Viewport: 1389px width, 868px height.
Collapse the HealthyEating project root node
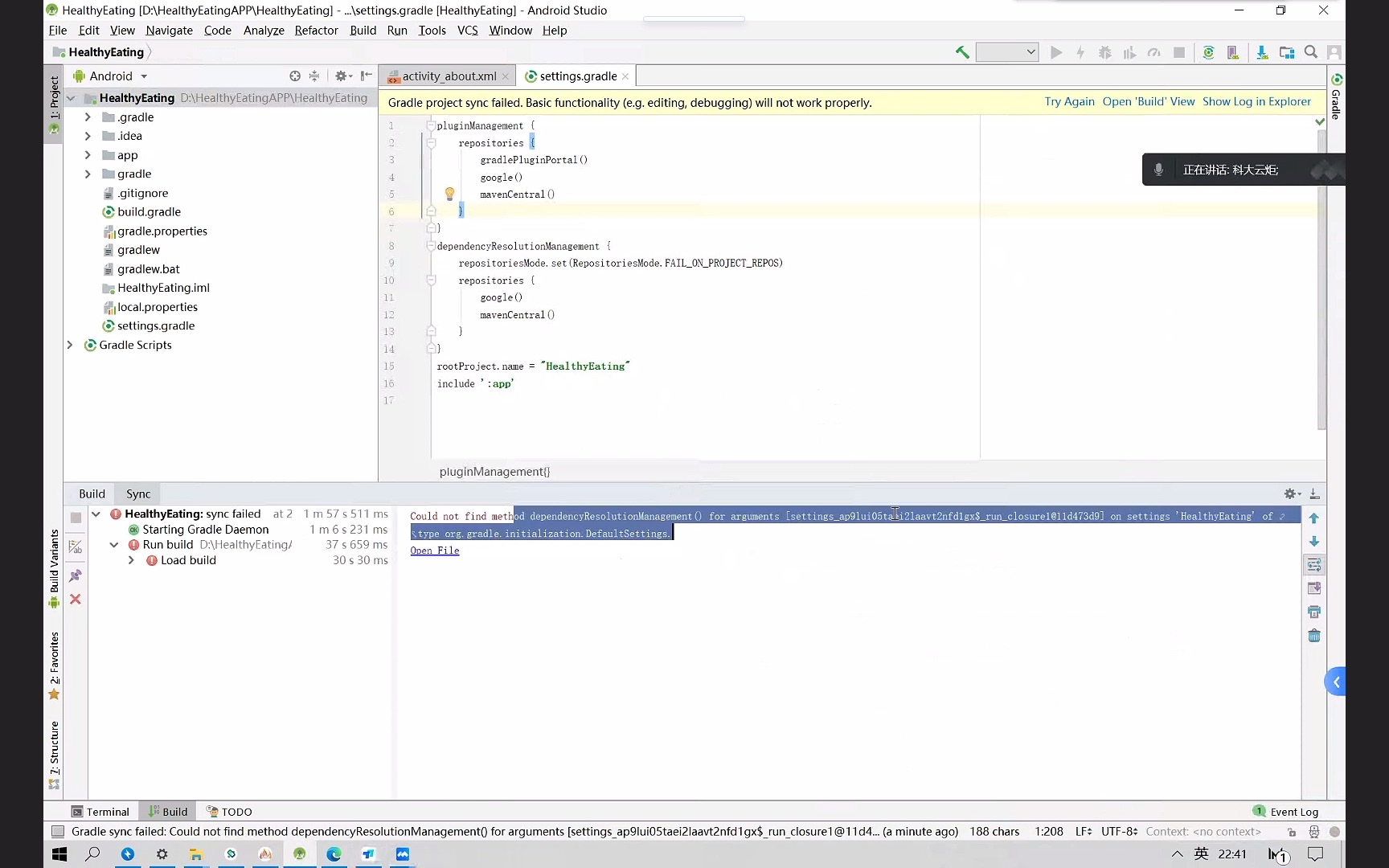pyautogui.click(x=71, y=98)
